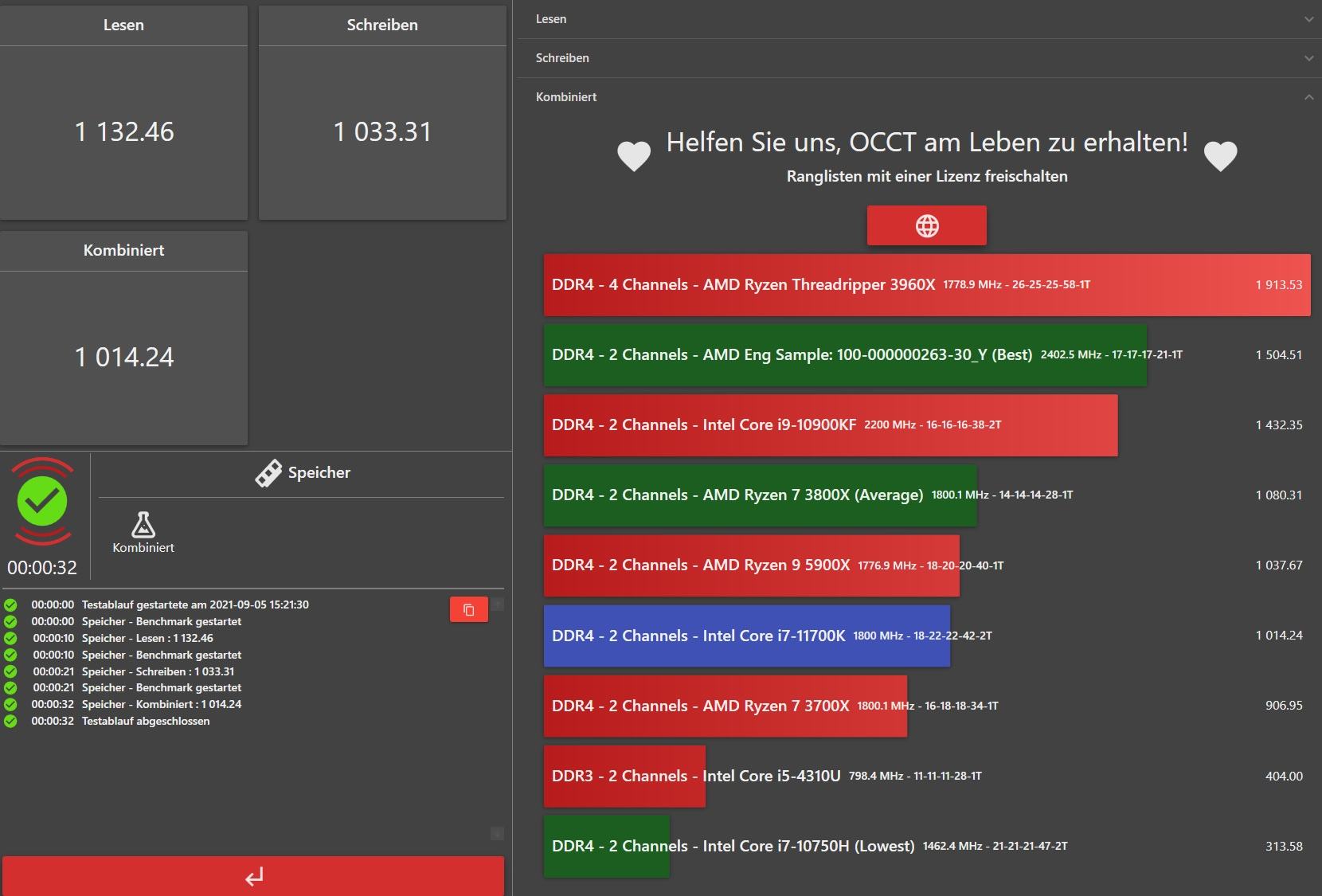The height and width of the screenshot is (896, 1322).
Task: Click the return arrow on red bar
Action: tap(253, 877)
